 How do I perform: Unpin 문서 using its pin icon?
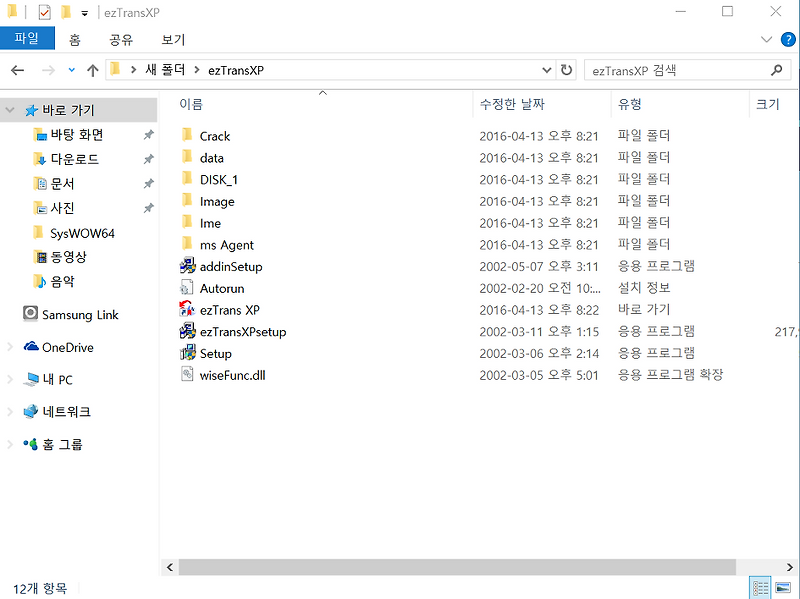[148, 184]
